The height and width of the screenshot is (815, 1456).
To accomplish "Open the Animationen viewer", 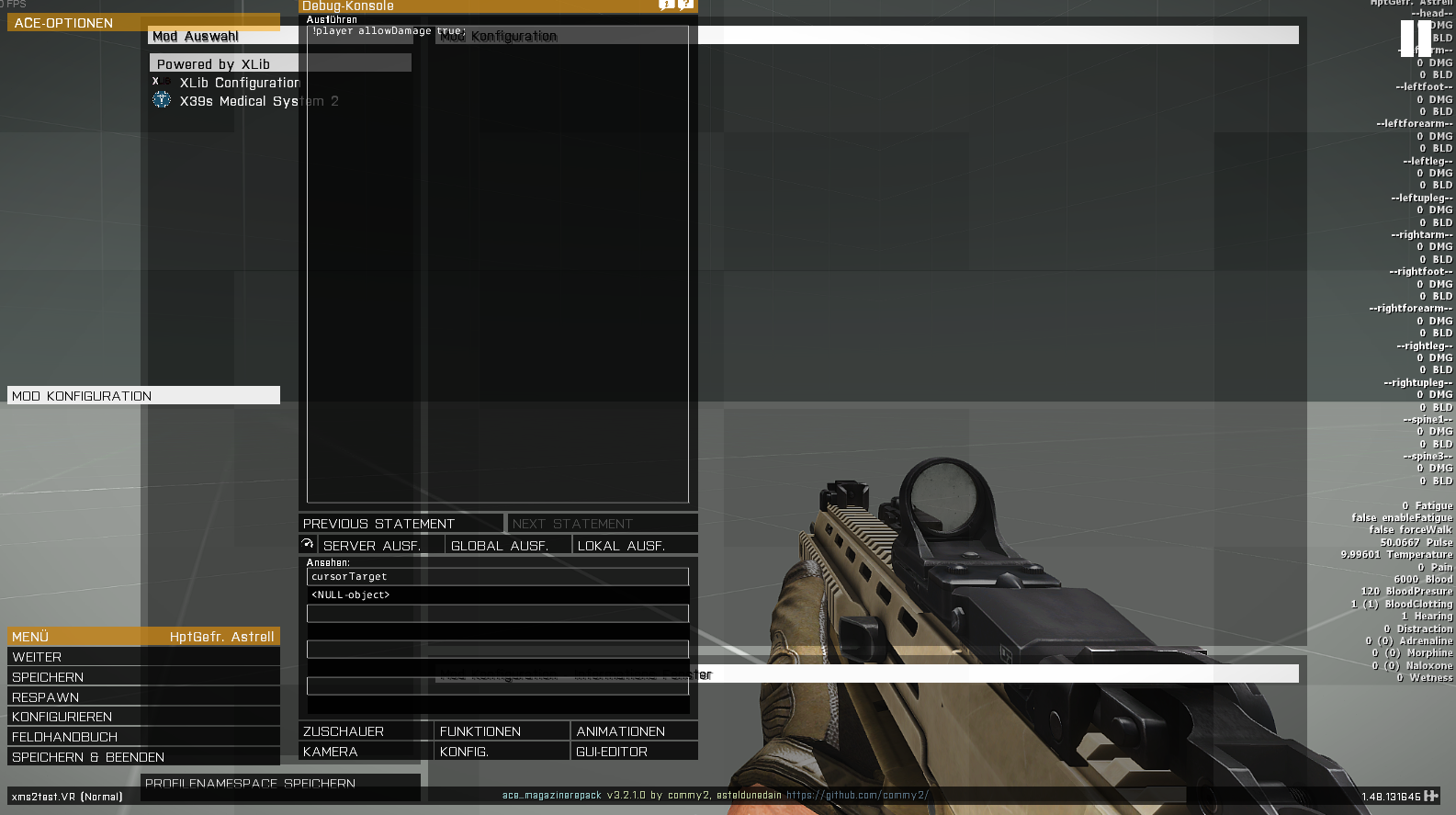I will pos(635,731).
